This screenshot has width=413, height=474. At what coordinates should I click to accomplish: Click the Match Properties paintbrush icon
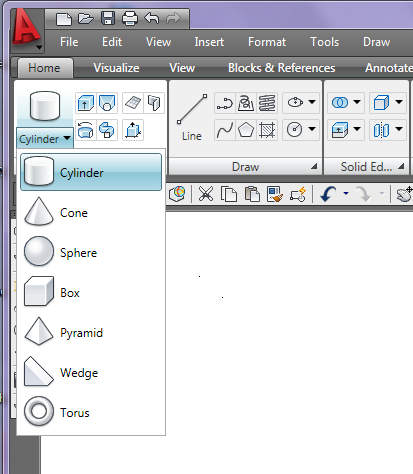275,194
